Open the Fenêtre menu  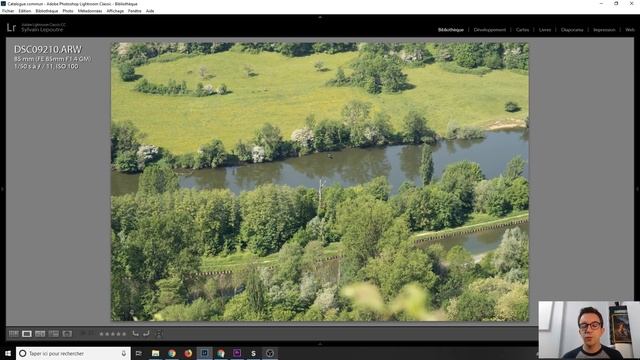click(134, 11)
